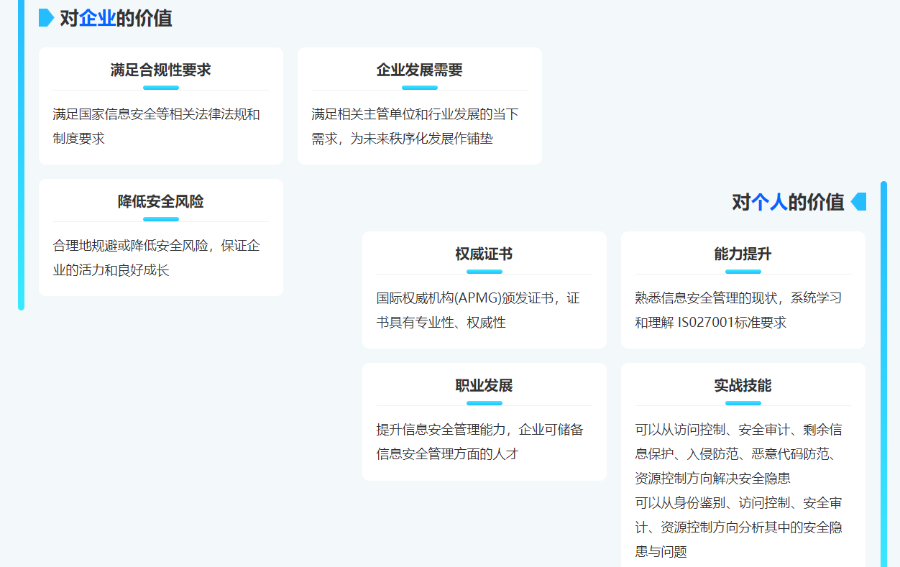Click the 对个人的价值 section heading
This screenshot has height=567, width=900.
tap(787, 202)
